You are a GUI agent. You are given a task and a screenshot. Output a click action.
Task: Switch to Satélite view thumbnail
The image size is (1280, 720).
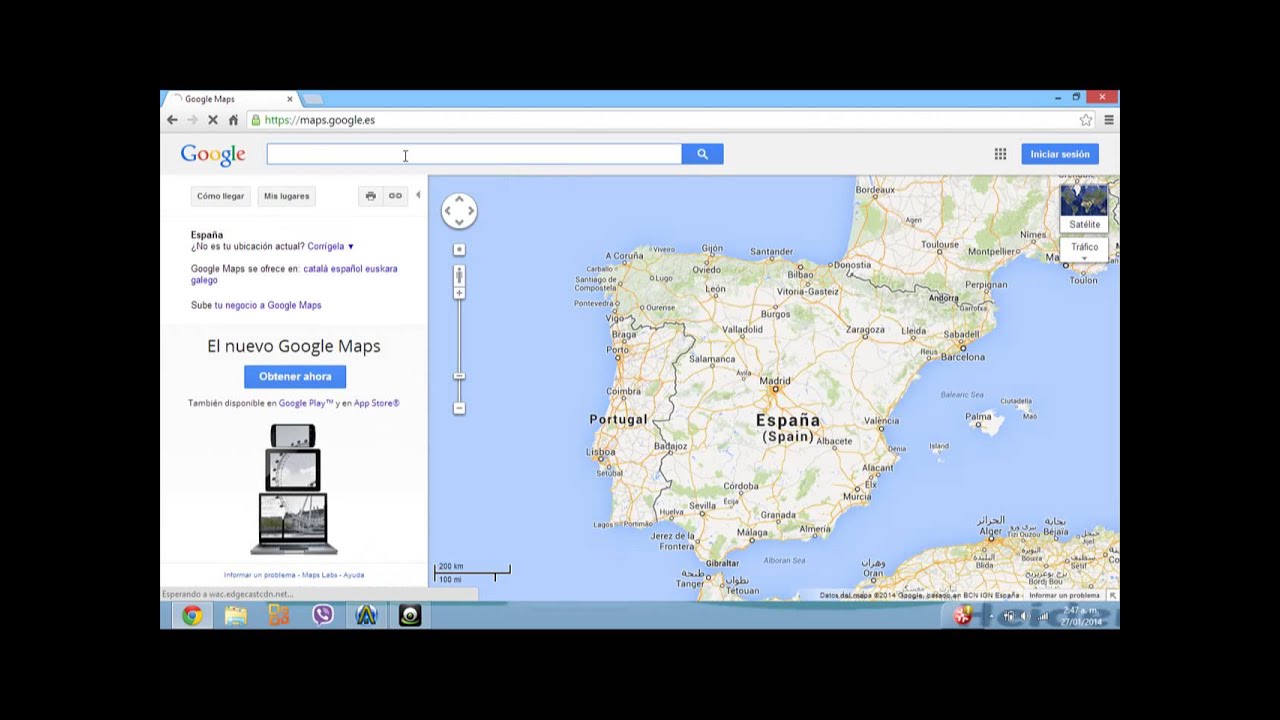click(x=1084, y=207)
